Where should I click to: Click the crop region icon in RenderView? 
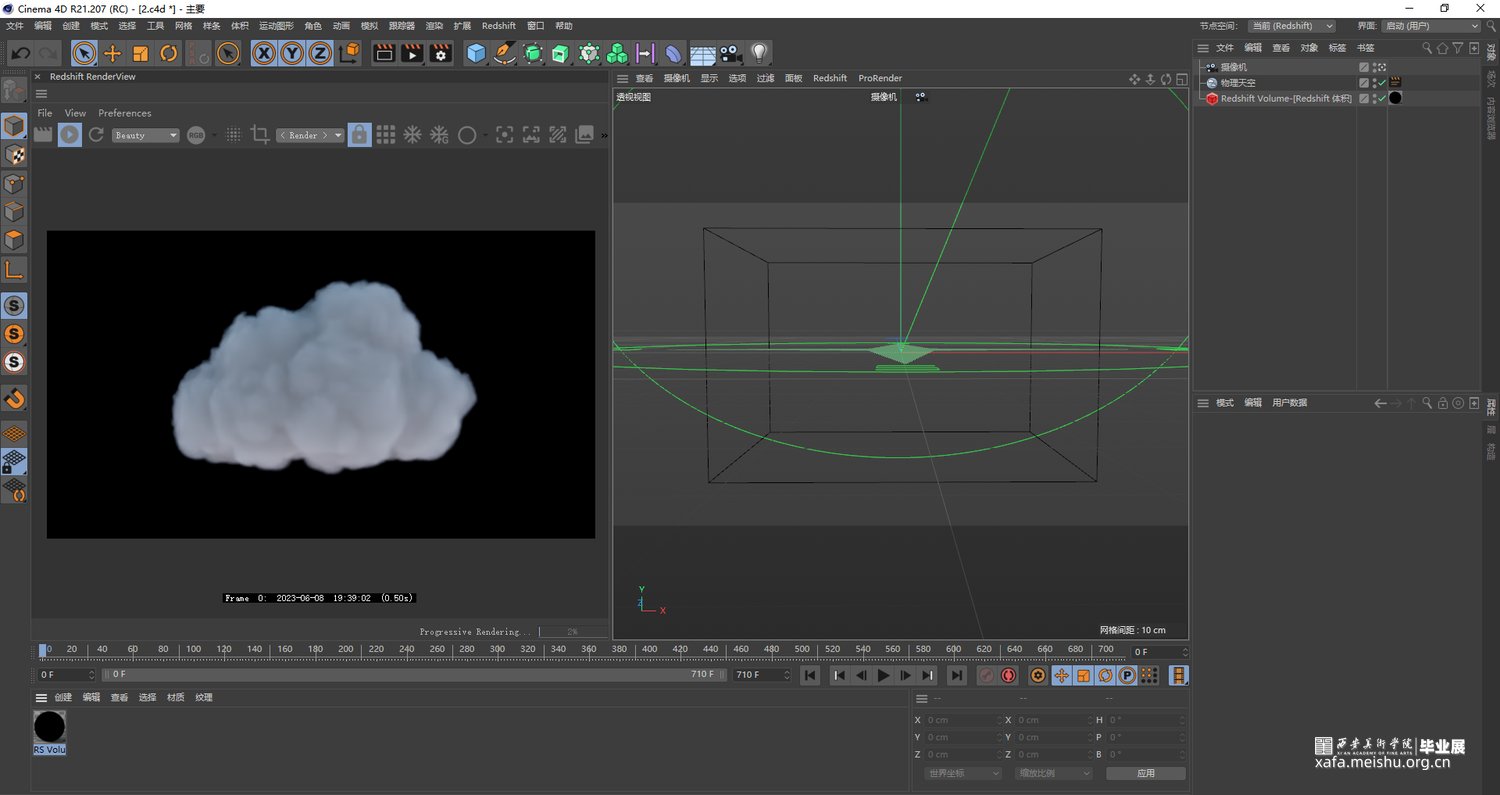[x=260, y=135]
